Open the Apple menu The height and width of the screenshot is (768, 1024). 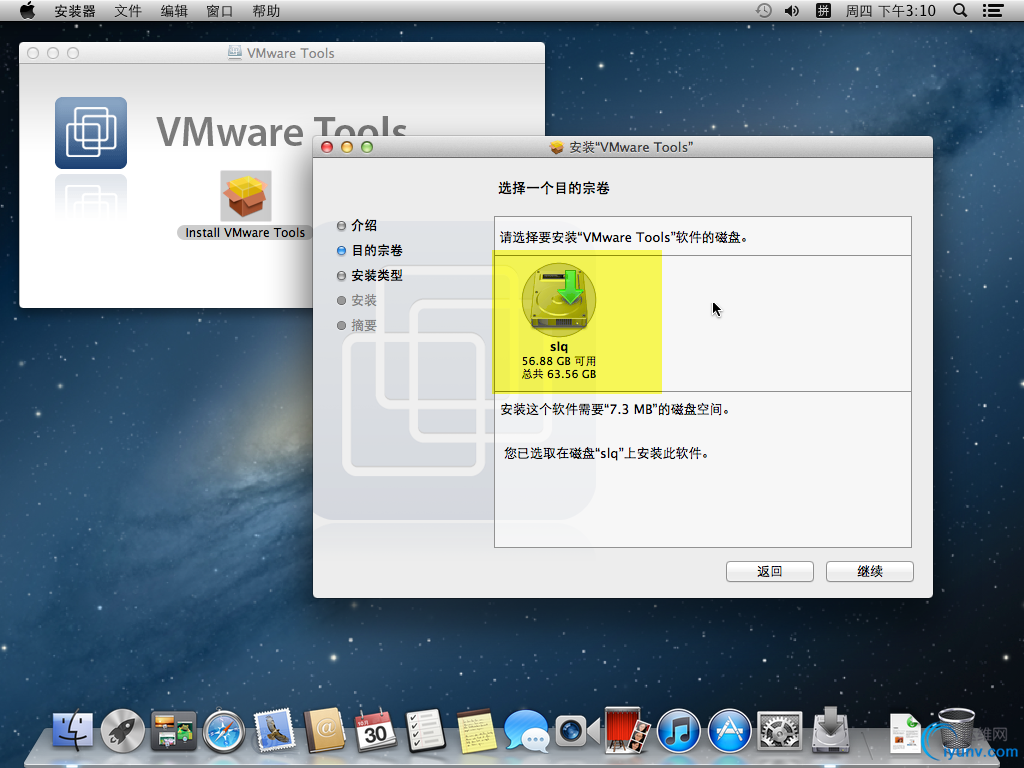[27, 10]
